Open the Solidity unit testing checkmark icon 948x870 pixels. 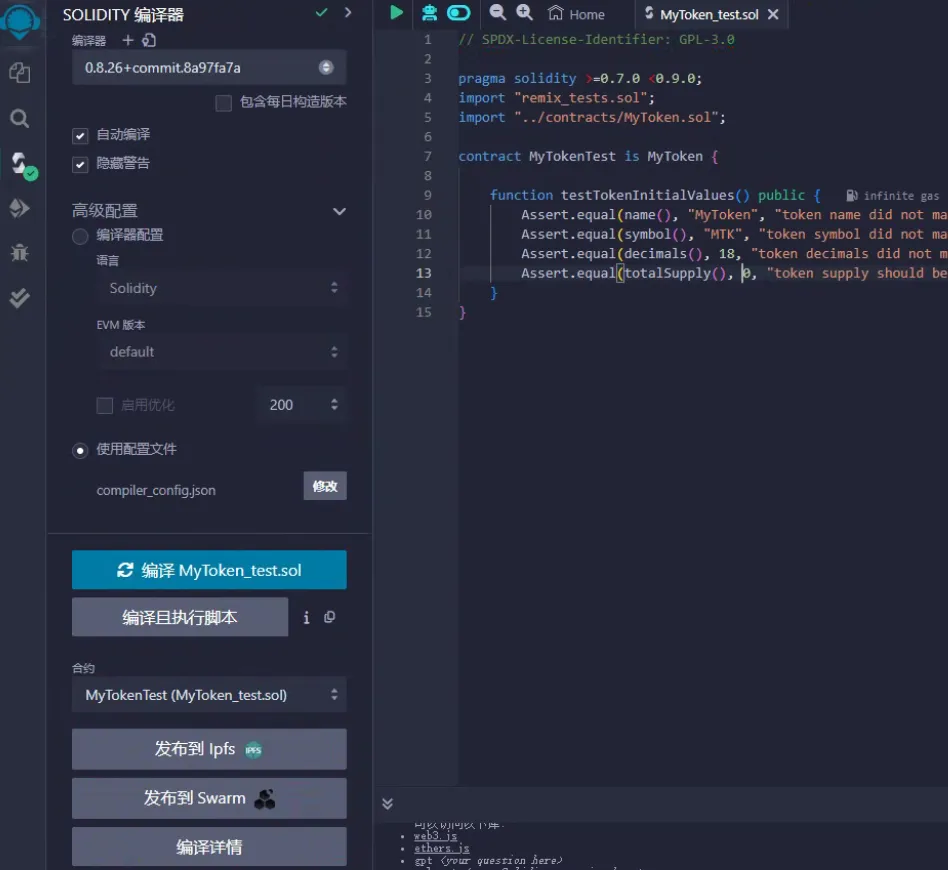pos(19,298)
